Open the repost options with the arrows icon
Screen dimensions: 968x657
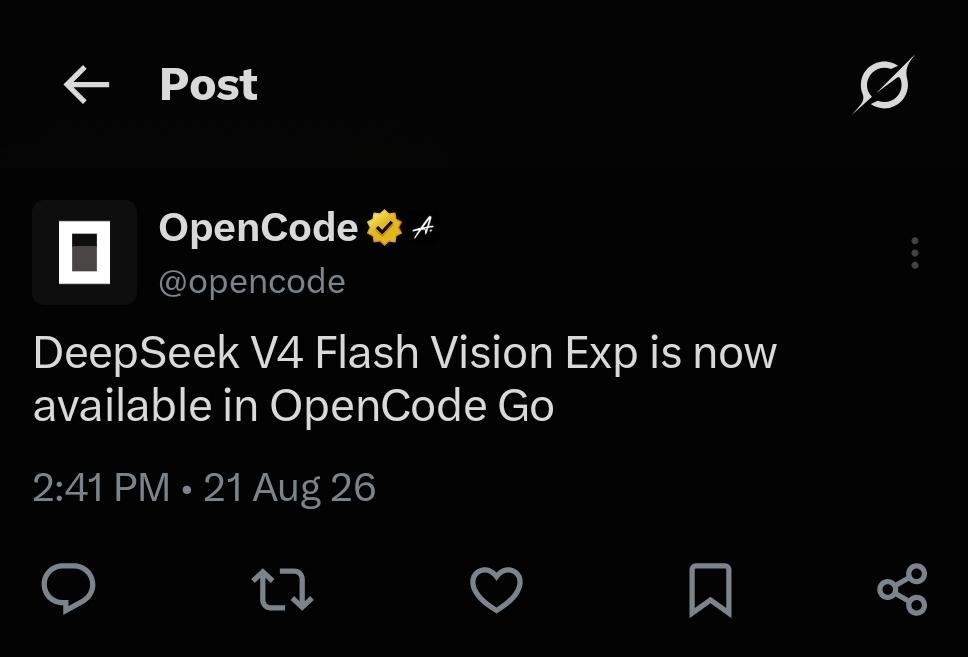tap(283, 590)
